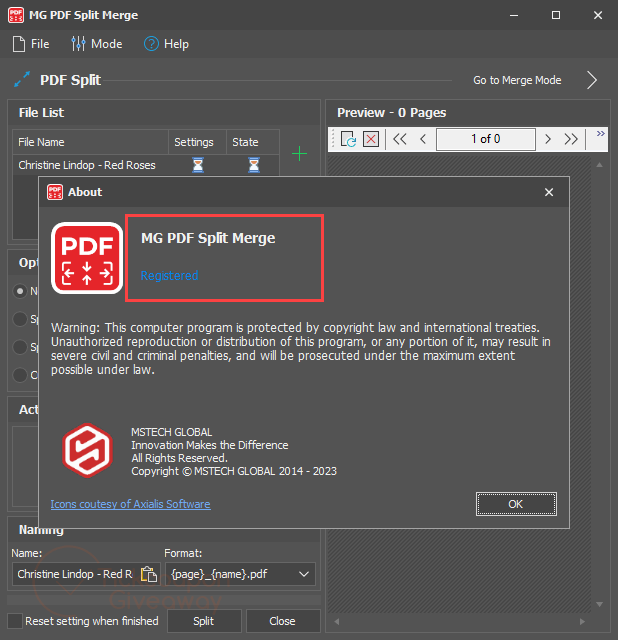Click the red X clear preview icon
This screenshot has height=640, width=618.
[371, 139]
